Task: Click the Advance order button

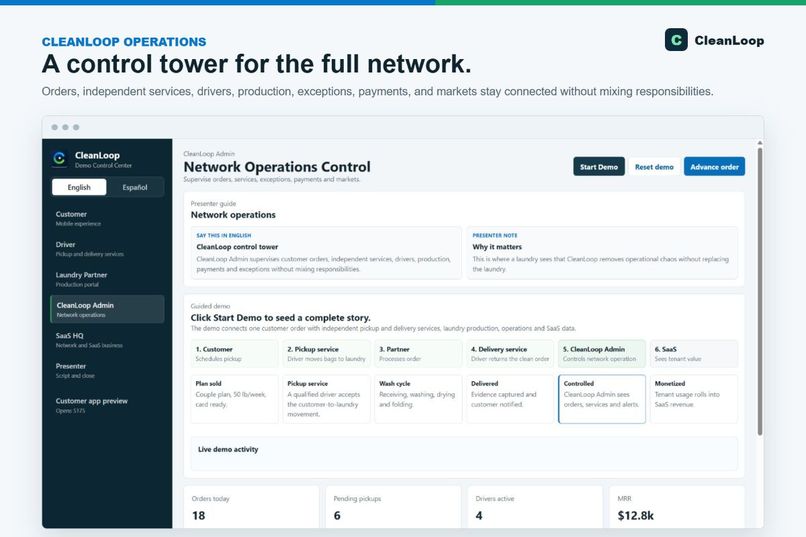Action: coord(714,166)
